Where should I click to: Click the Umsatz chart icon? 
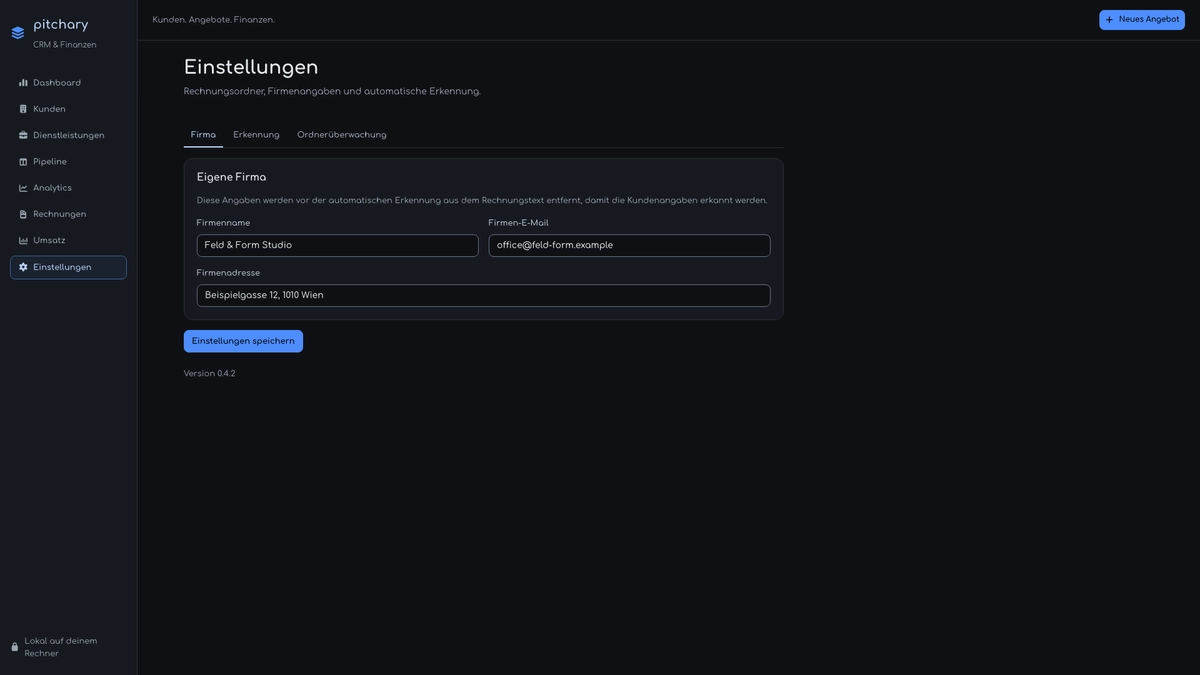pos(23,241)
